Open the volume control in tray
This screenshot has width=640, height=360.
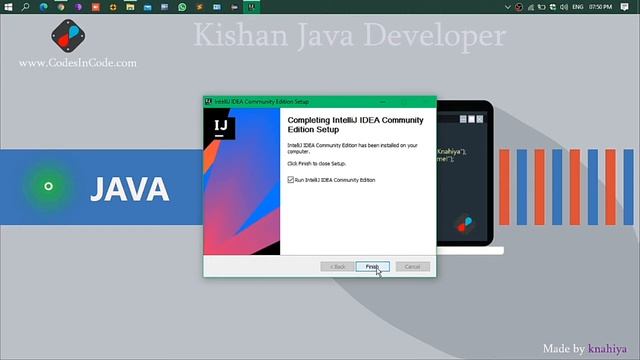[564, 7]
